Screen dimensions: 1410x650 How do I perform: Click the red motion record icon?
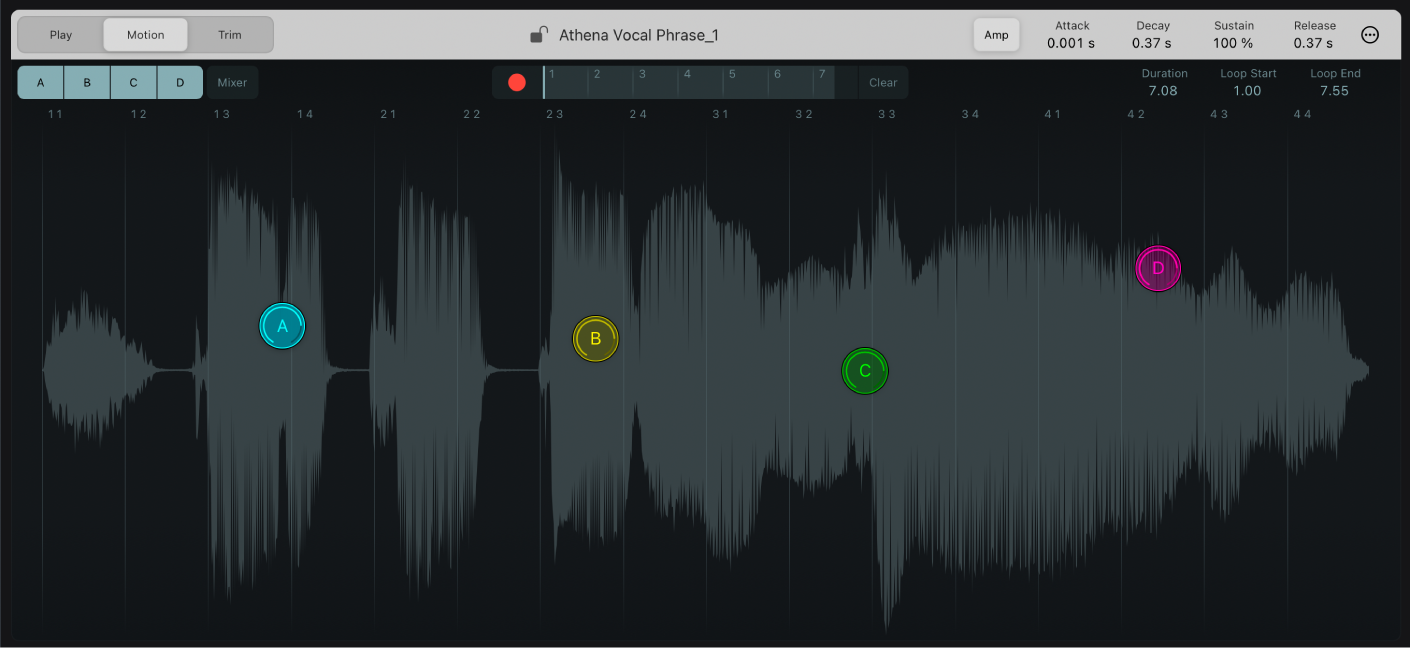pyautogui.click(x=516, y=82)
